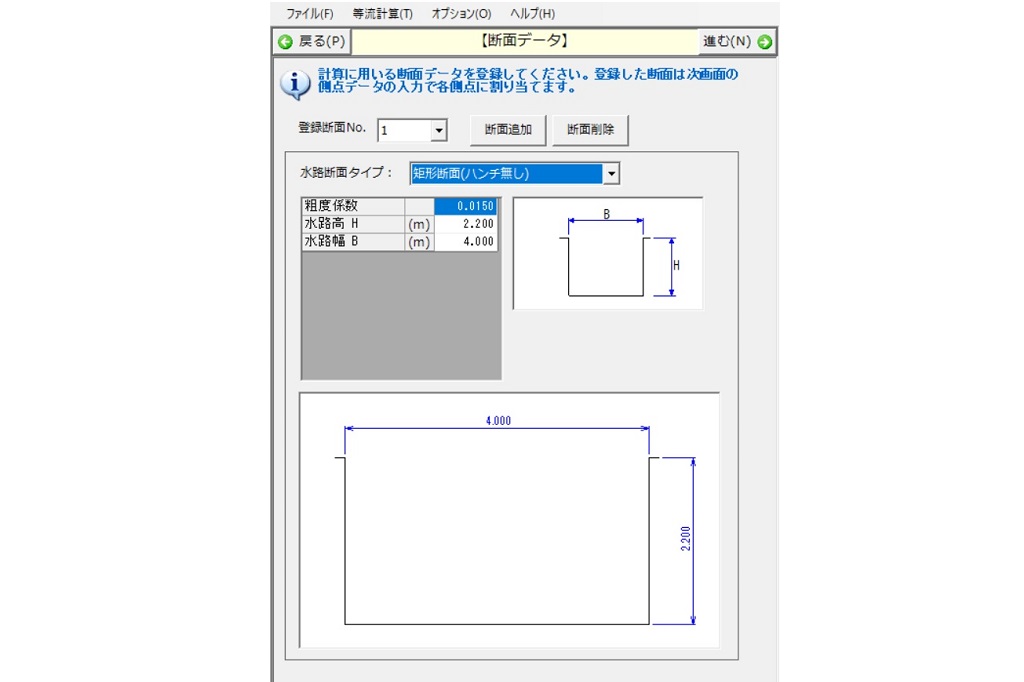
Task: Click the (m) unit of 水路高 row
Action: tap(419, 224)
